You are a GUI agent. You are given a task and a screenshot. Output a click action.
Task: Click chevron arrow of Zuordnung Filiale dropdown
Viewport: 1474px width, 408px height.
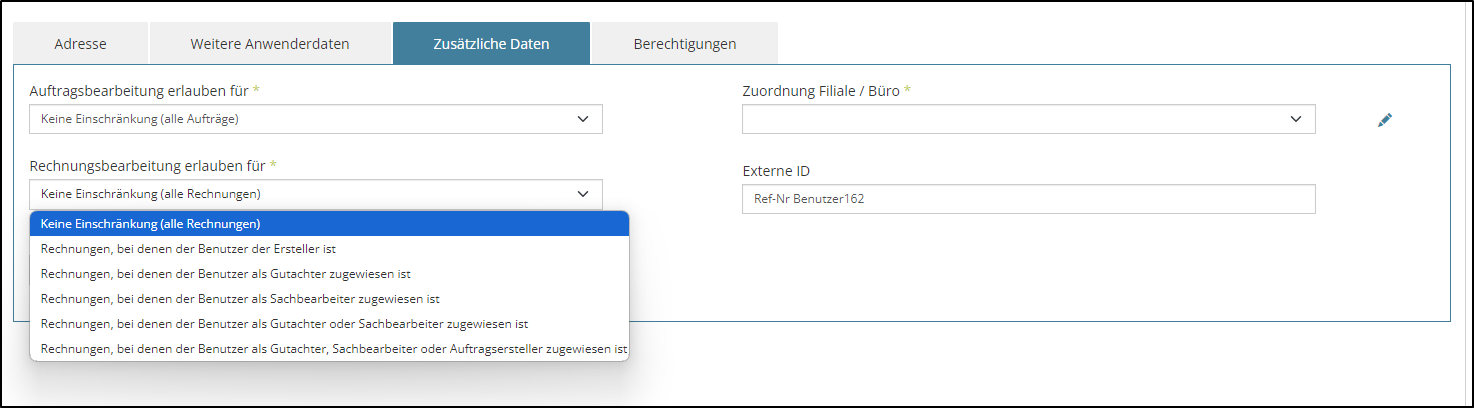pos(1296,119)
